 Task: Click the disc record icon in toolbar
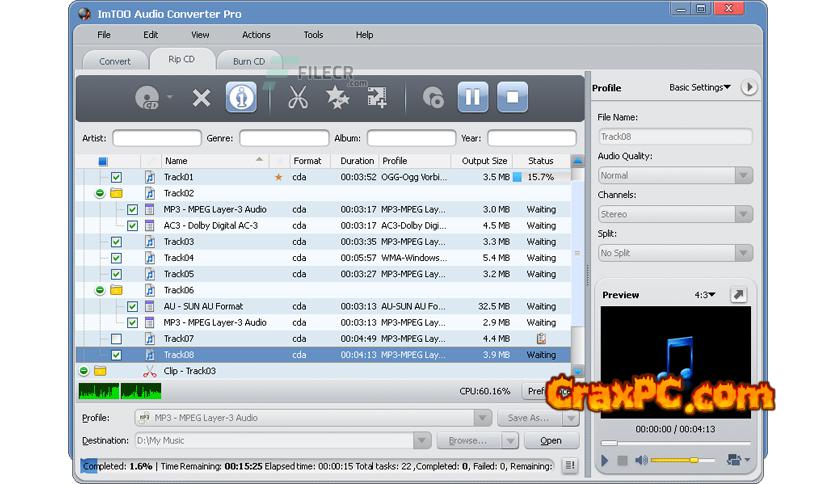pyautogui.click(x=433, y=97)
